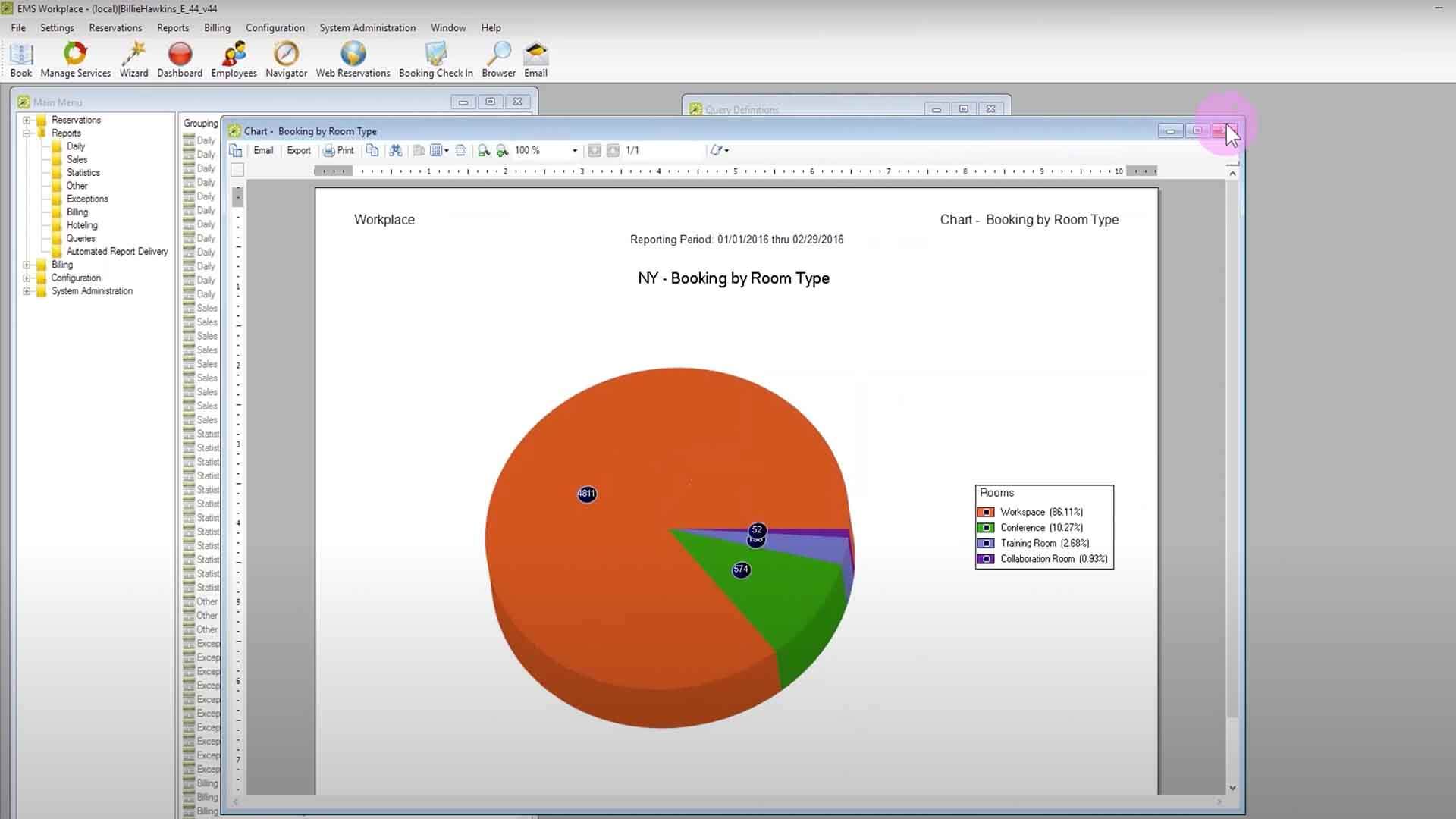This screenshot has width=1456, height=819.
Task: Zoom in using the magnifier with plus icon
Action: tap(502, 150)
